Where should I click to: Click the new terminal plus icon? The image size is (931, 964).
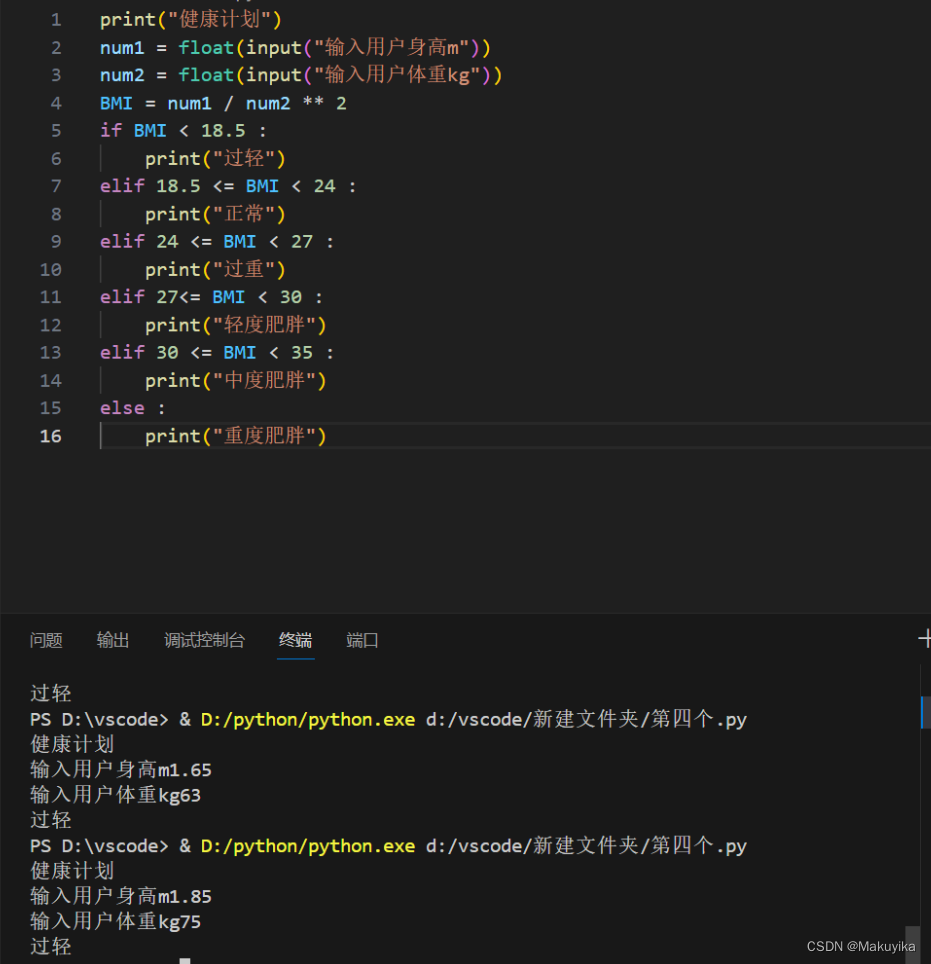[x=925, y=638]
